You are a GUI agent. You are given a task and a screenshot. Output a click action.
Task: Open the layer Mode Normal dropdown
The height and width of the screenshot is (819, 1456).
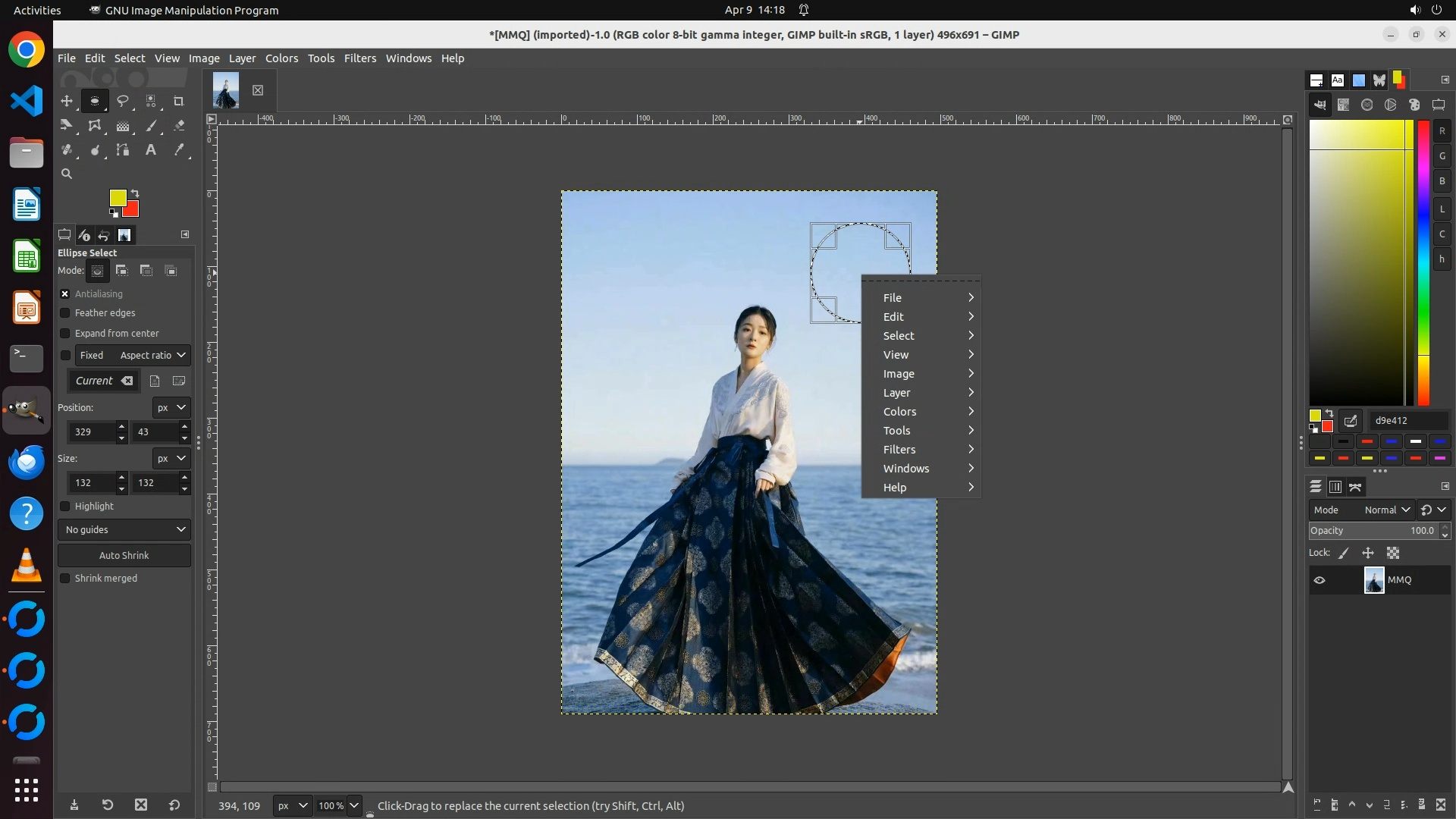point(1386,510)
